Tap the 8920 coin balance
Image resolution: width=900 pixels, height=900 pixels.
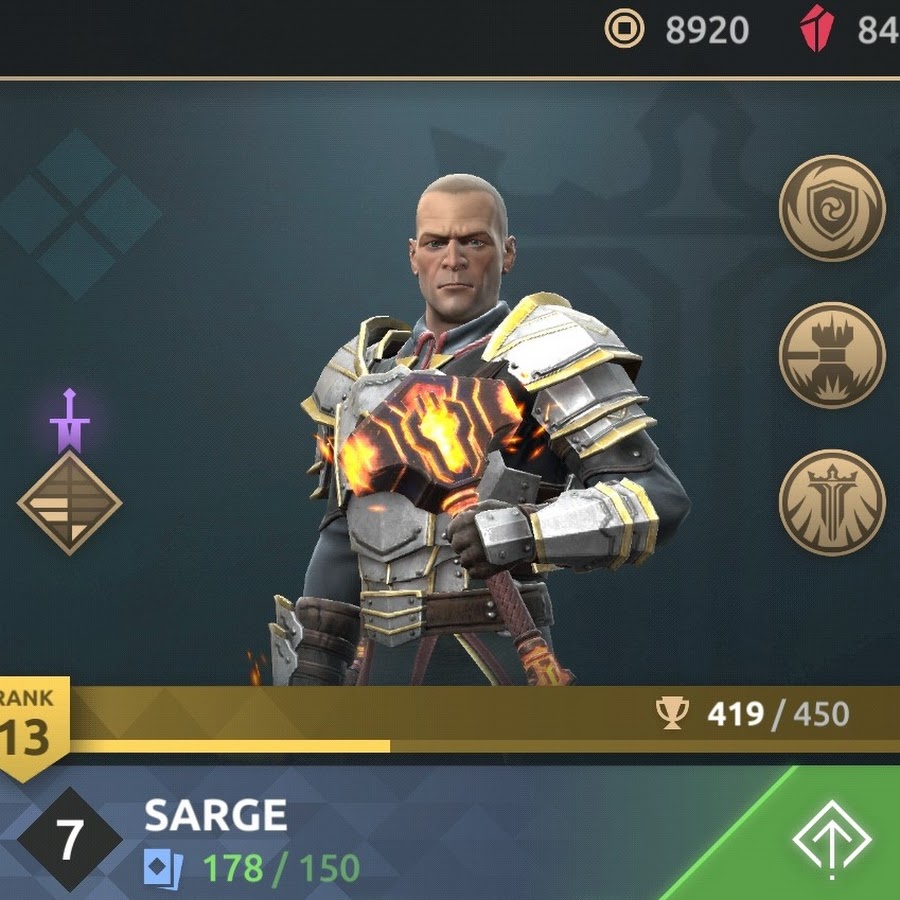(707, 30)
